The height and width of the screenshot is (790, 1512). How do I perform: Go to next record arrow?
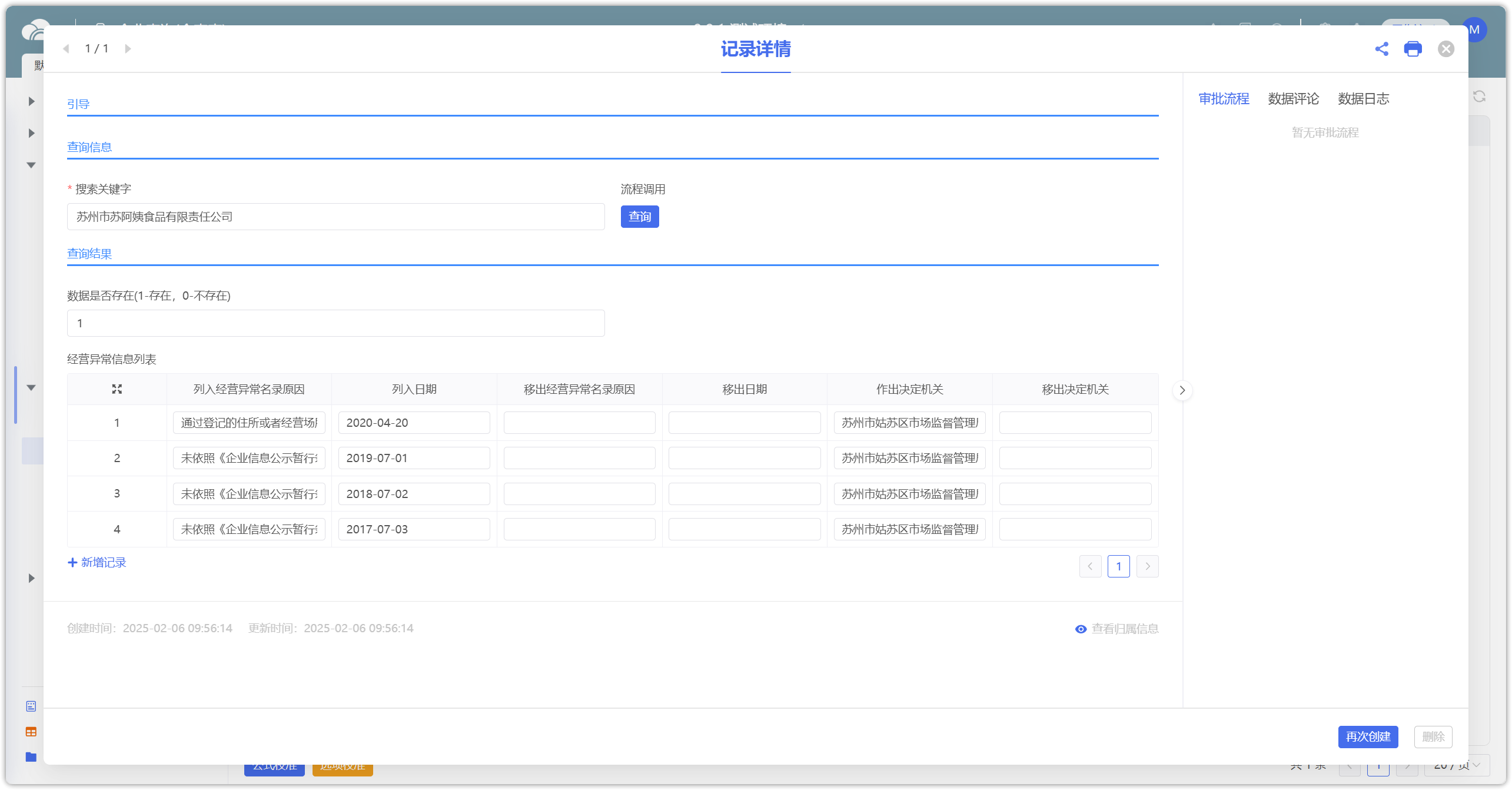click(128, 49)
